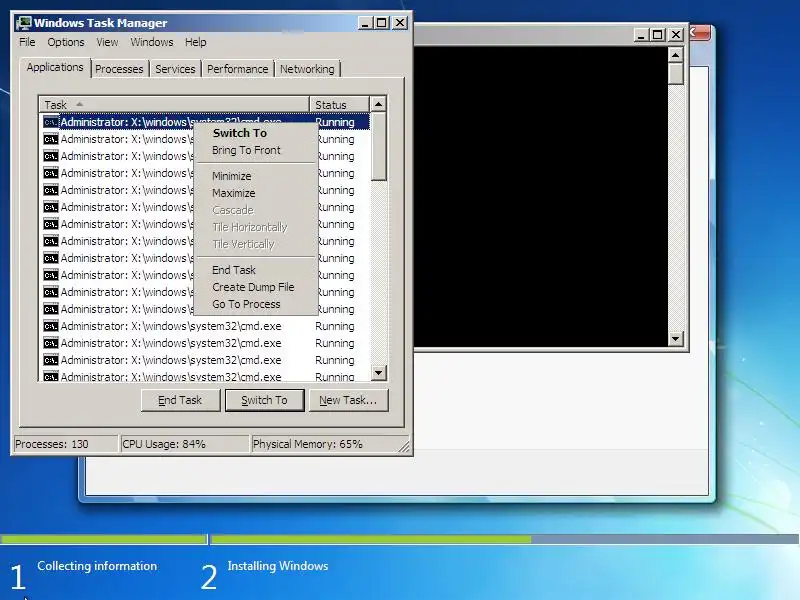Switch to the Performance tab

(237, 69)
